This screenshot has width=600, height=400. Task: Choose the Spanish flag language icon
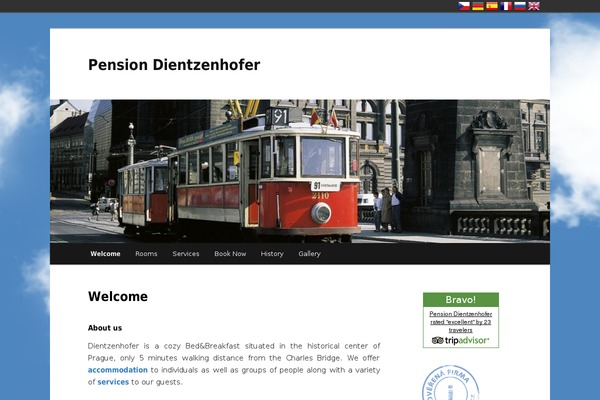click(x=492, y=6)
